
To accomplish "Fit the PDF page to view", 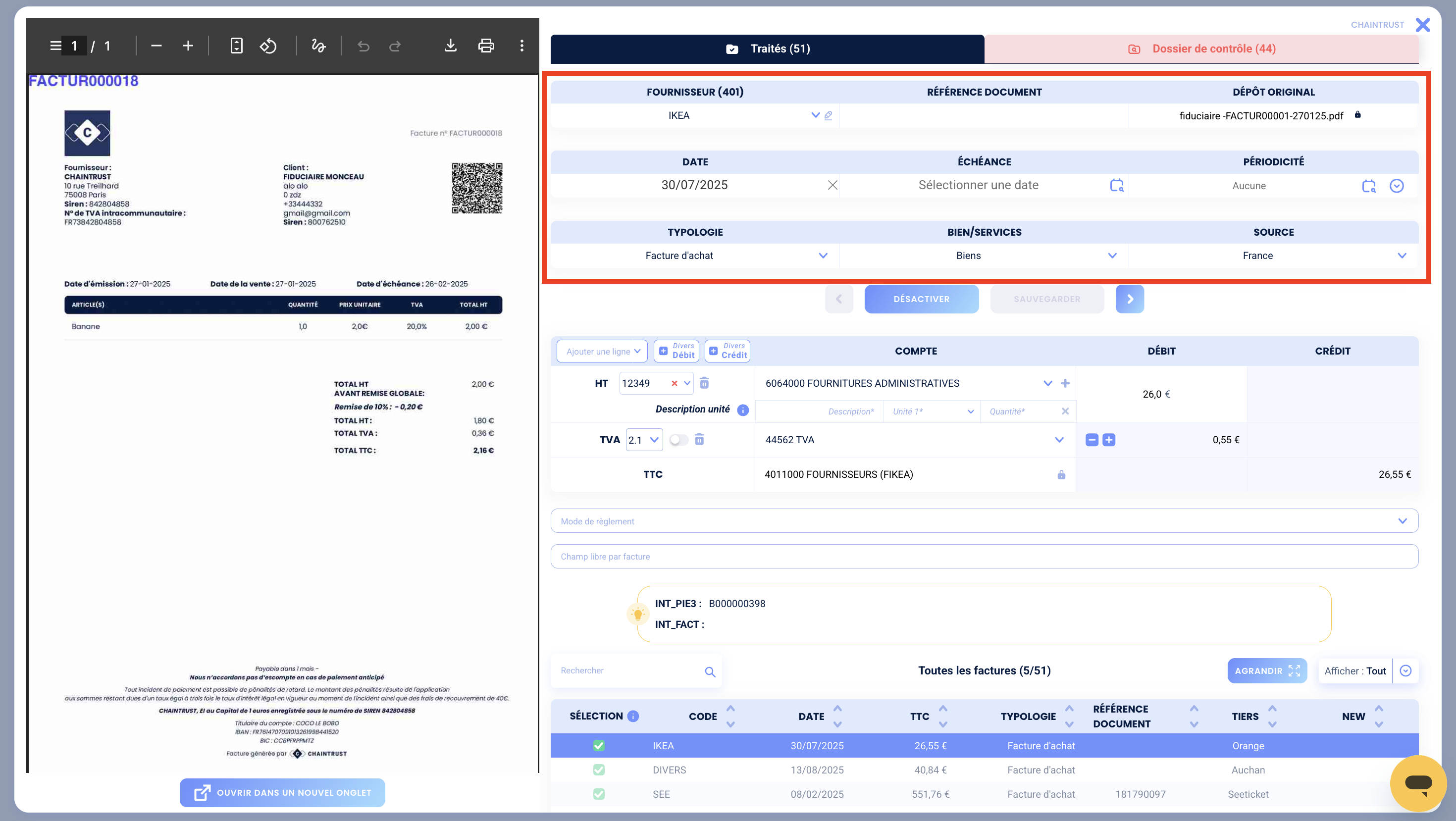I will [237, 46].
